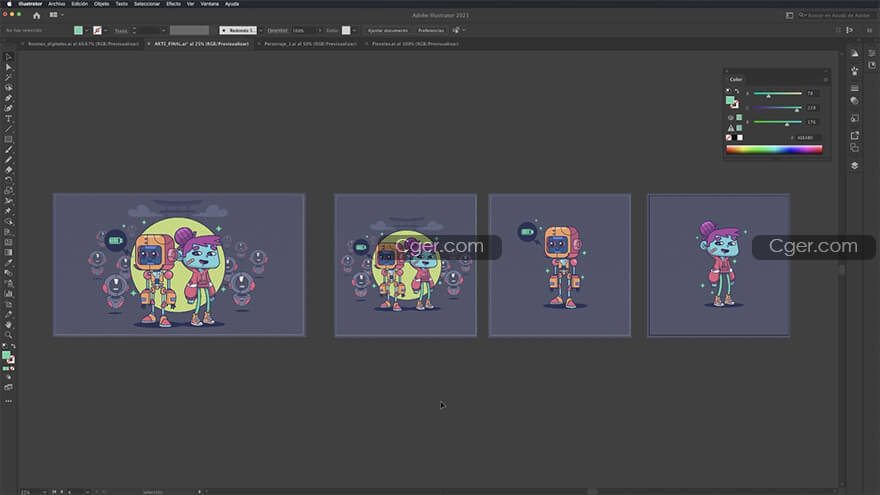The width and height of the screenshot is (880, 495).
Task: Click the Ajustar documento button
Action: (388, 30)
